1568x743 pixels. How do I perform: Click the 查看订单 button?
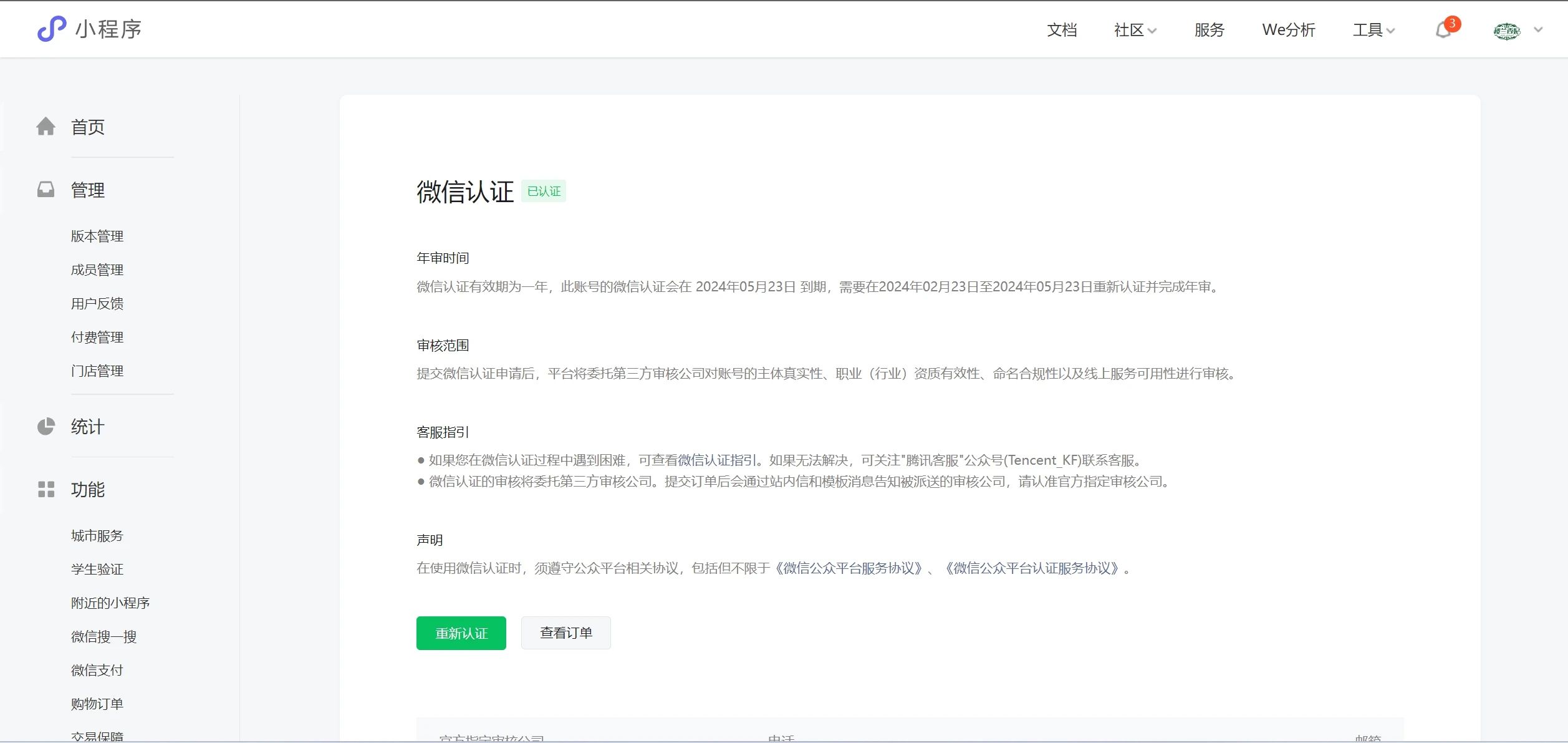[x=566, y=633]
